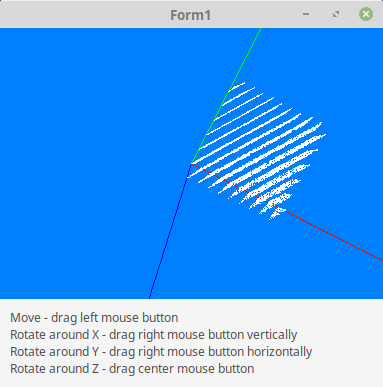
Task: Click the blue area below the red axis
Action: pyautogui.click(x=283, y=267)
